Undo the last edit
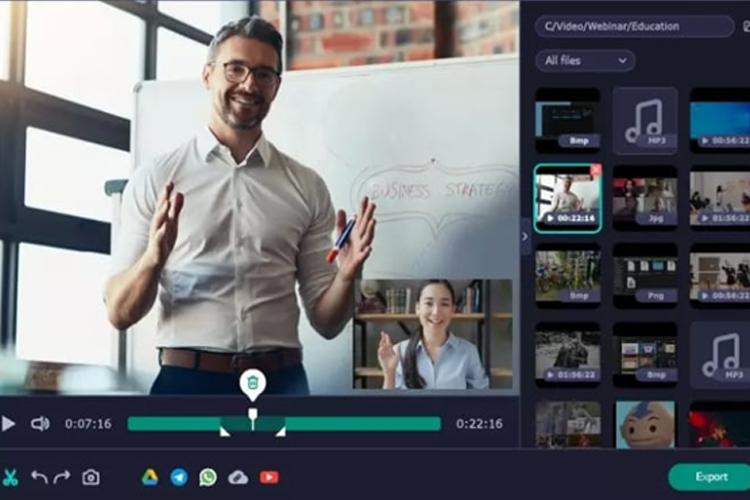750x500 pixels. [39, 477]
